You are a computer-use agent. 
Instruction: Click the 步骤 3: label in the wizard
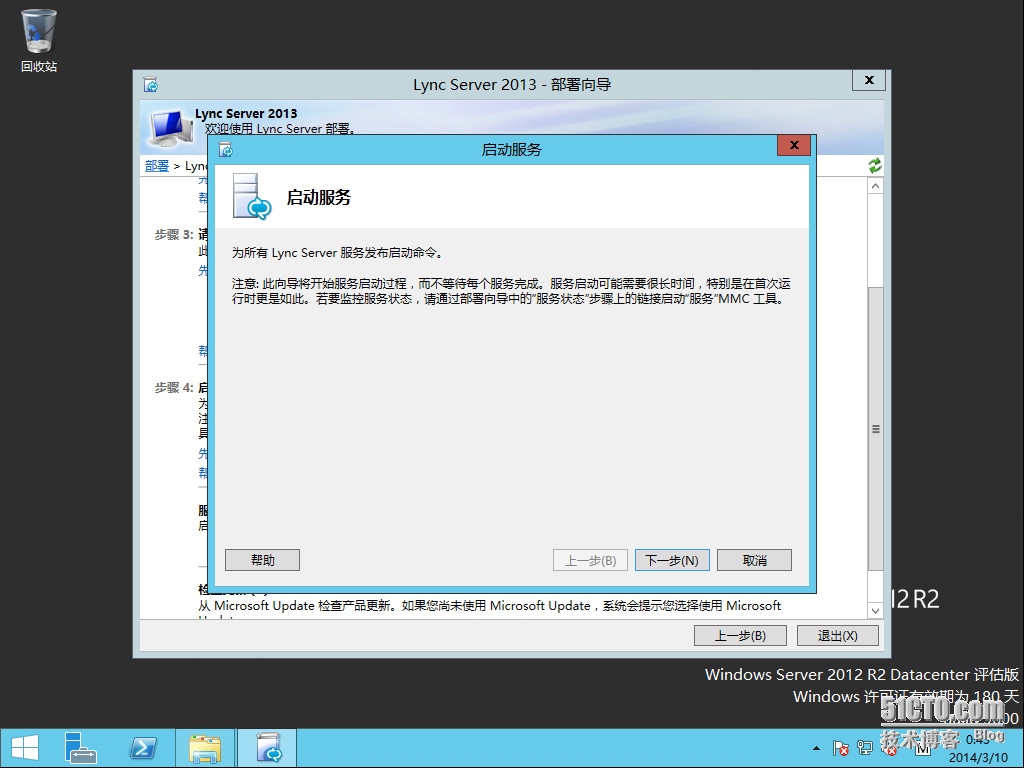point(174,234)
